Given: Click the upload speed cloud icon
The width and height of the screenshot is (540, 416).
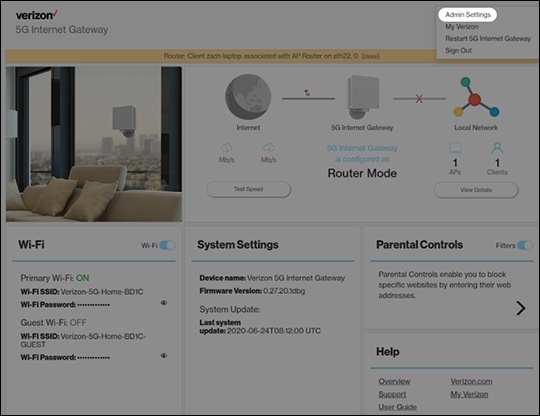Looking at the screenshot, I should tap(269, 148).
